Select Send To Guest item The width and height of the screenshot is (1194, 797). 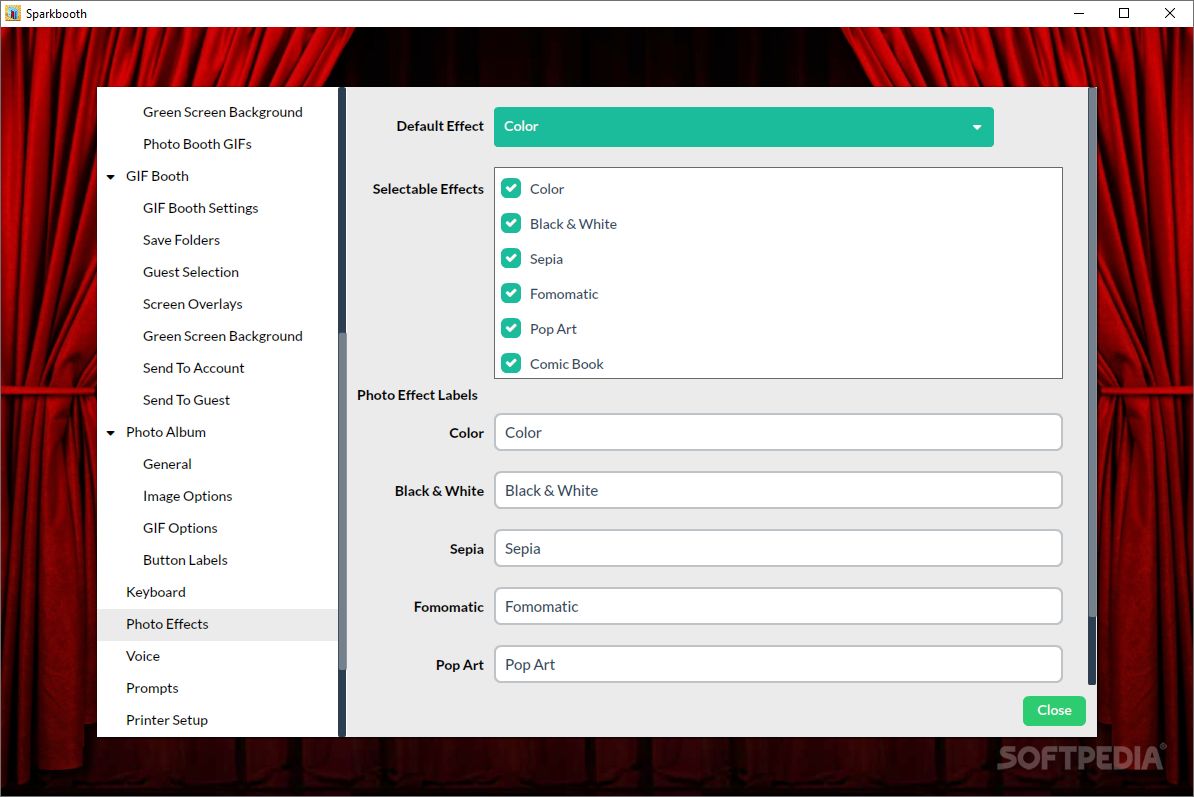click(186, 400)
